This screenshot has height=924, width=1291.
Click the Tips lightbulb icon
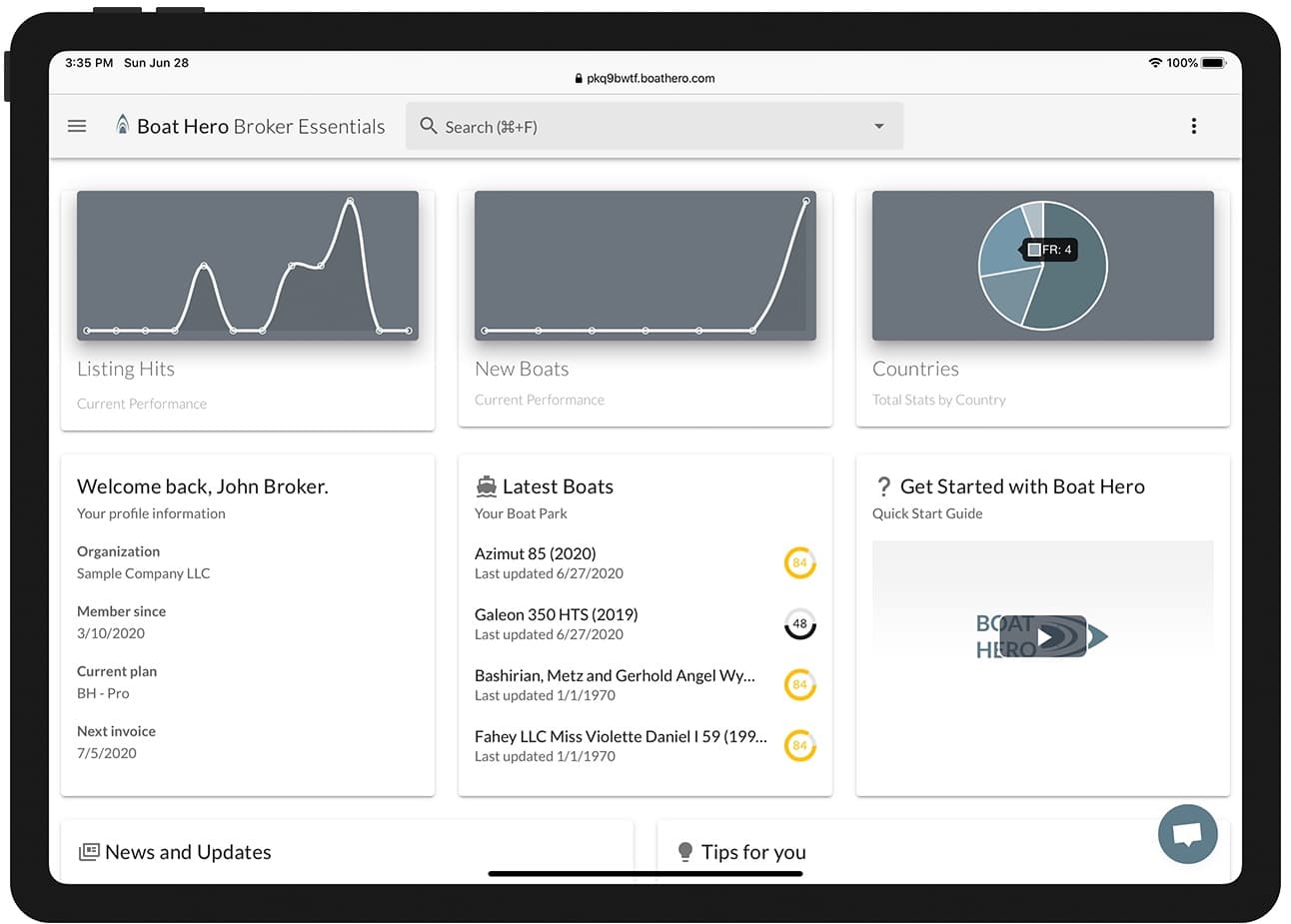[685, 852]
